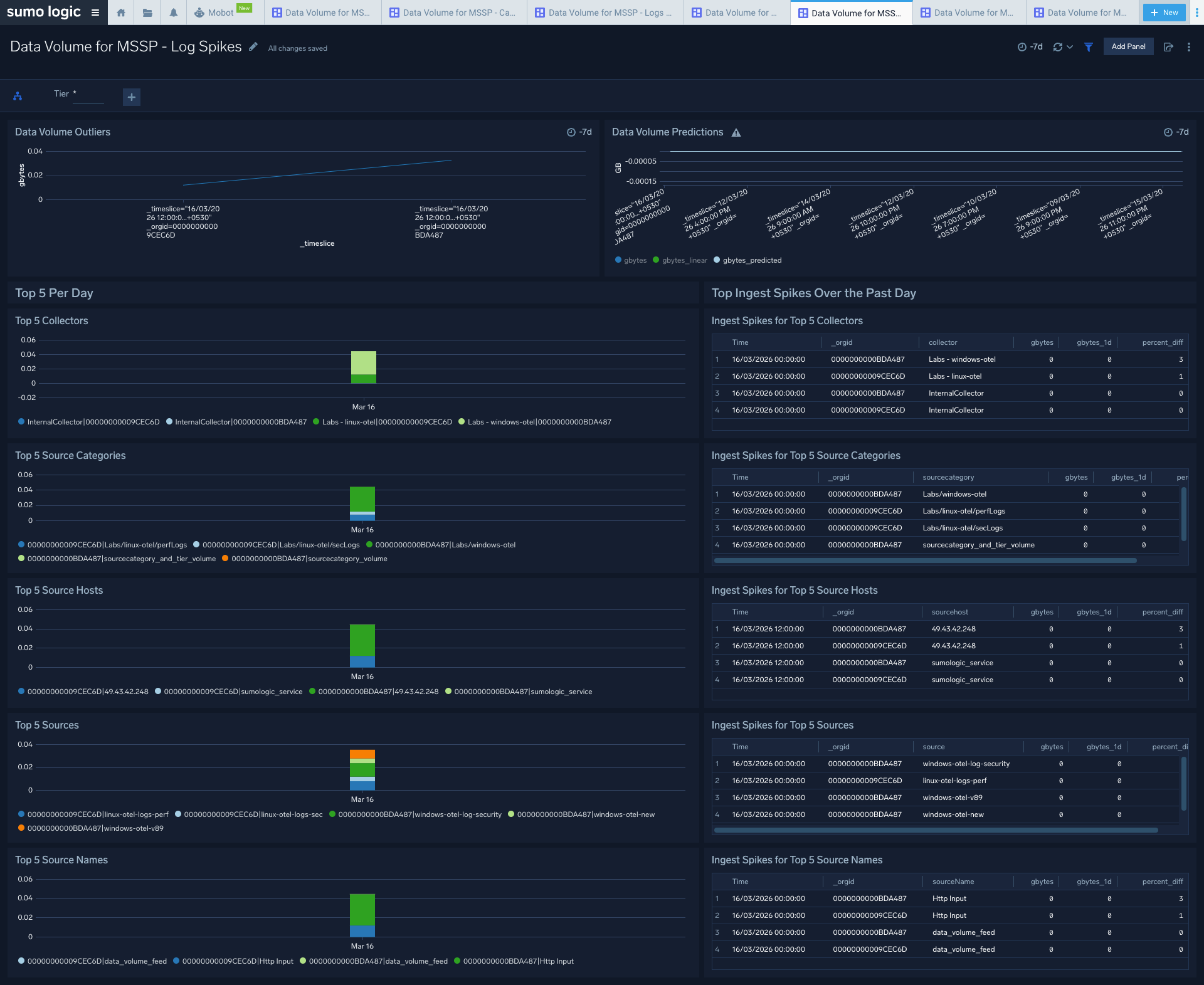The height and width of the screenshot is (985, 1204).
Task: Toggle Labs - windows-otel legend entry in Top 5 Collectors
Action: coord(539,422)
